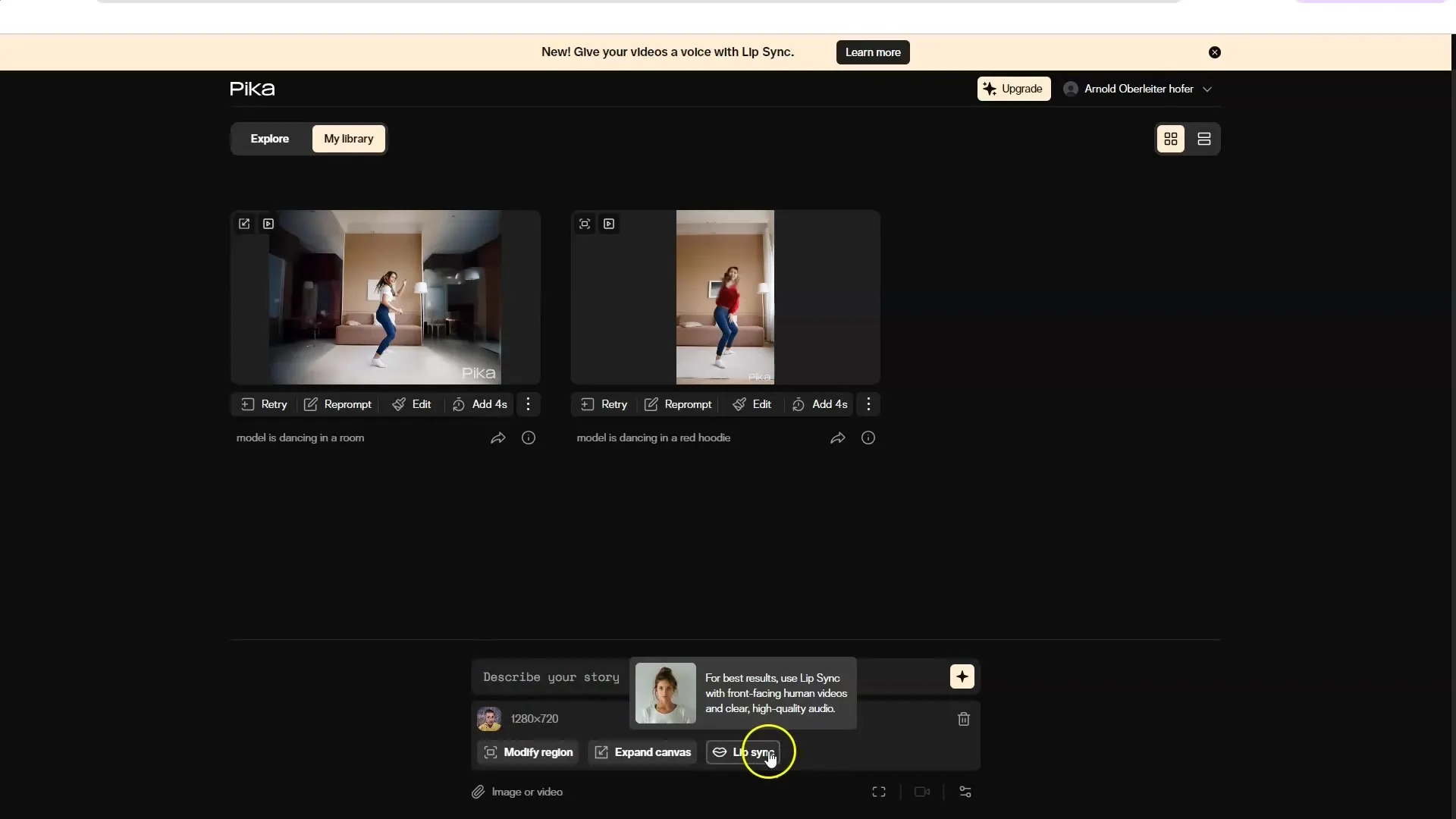1456x819 pixels.
Task: Click Learn more for Lip Sync feature
Action: [x=873, y=52]
